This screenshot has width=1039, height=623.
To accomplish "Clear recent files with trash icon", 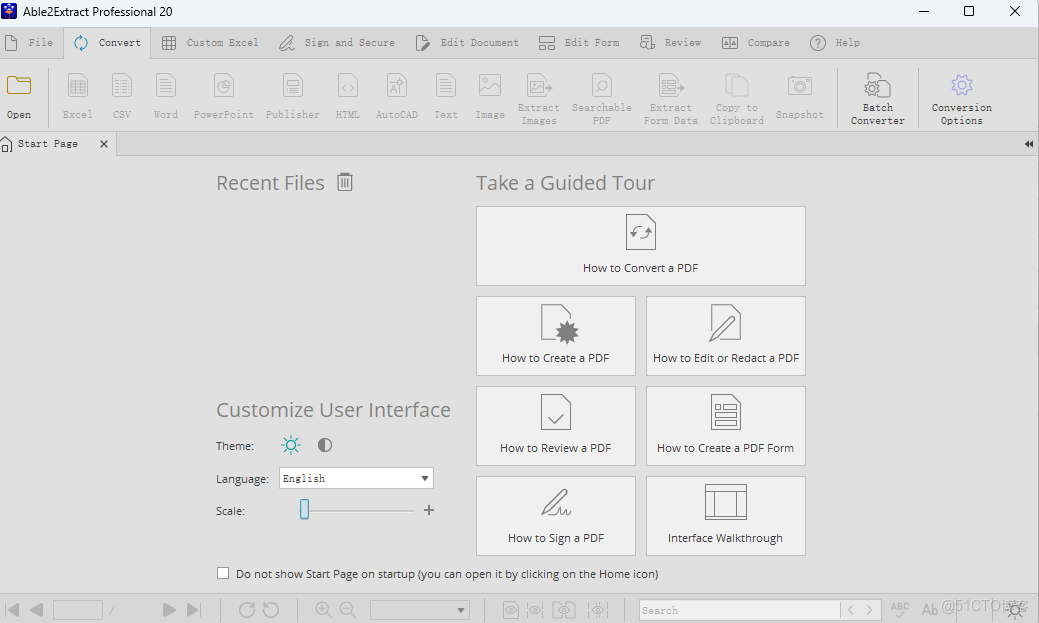I will point(345,182).
